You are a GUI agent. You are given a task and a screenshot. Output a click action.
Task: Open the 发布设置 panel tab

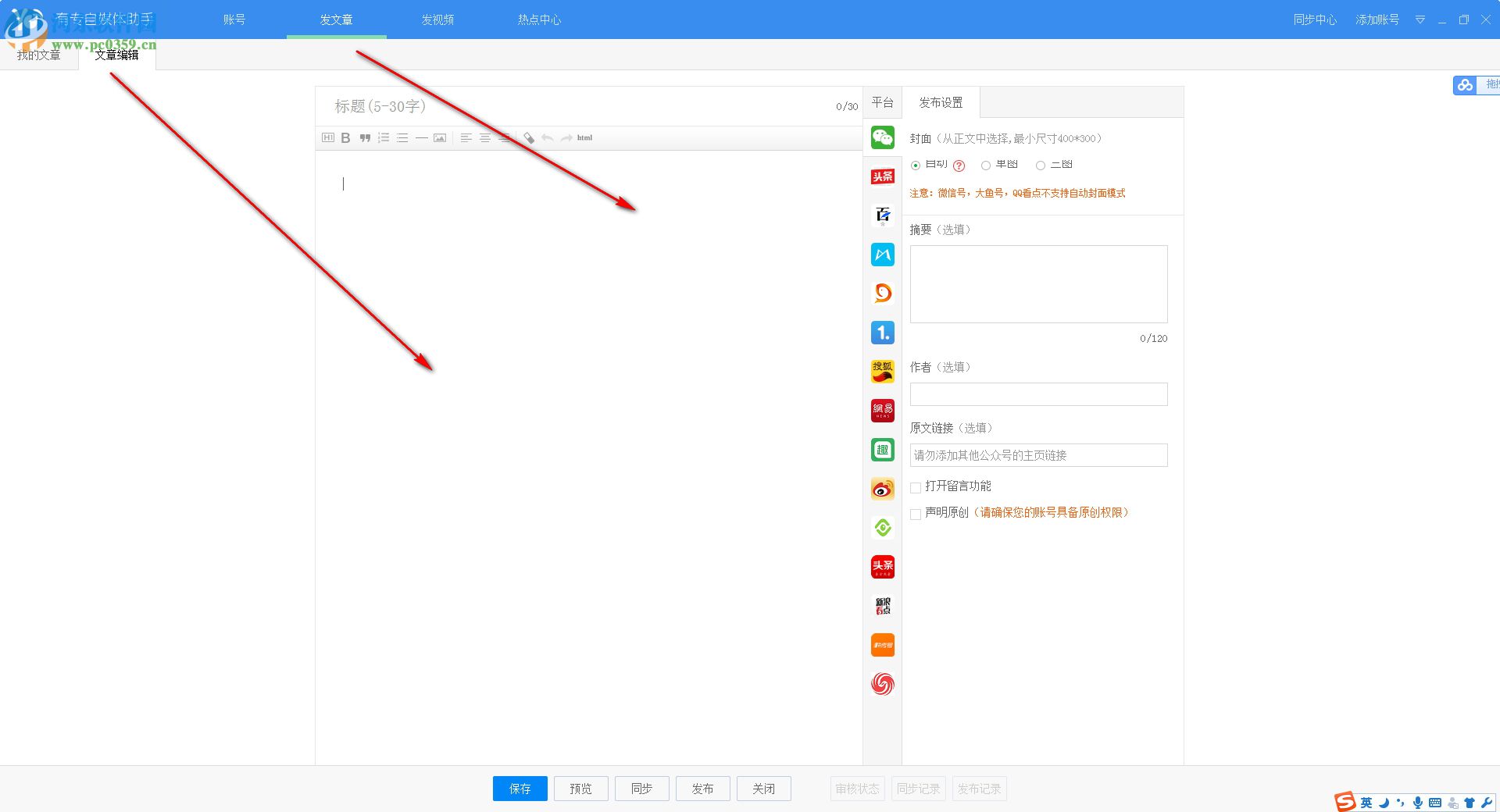[x=941, y=102]
